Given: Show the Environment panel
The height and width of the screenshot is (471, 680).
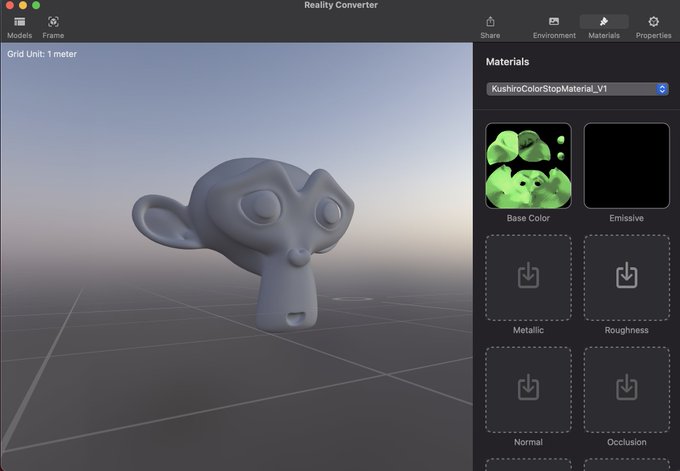Looking at the screenshot, I should tap(554, 27).
